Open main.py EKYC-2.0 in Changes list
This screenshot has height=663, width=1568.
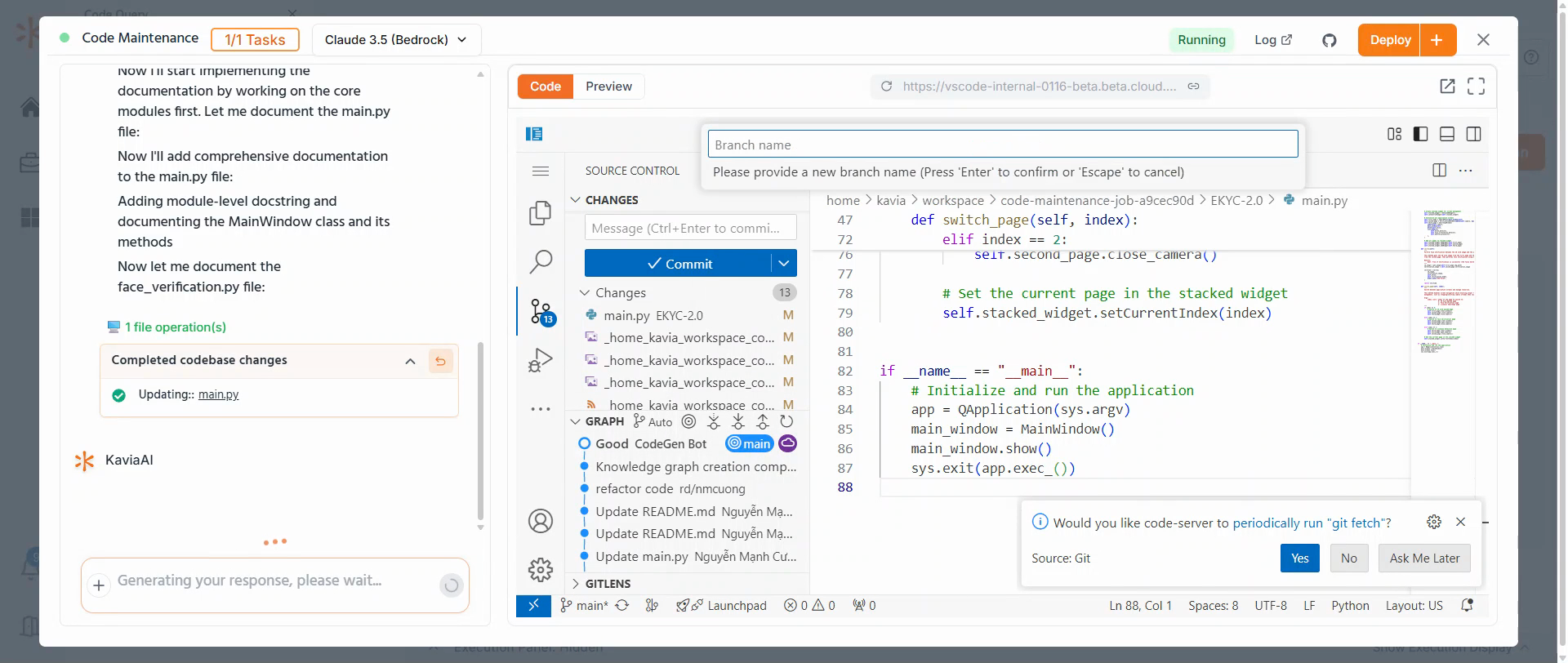pyautogui.click(x=686, y=315)
